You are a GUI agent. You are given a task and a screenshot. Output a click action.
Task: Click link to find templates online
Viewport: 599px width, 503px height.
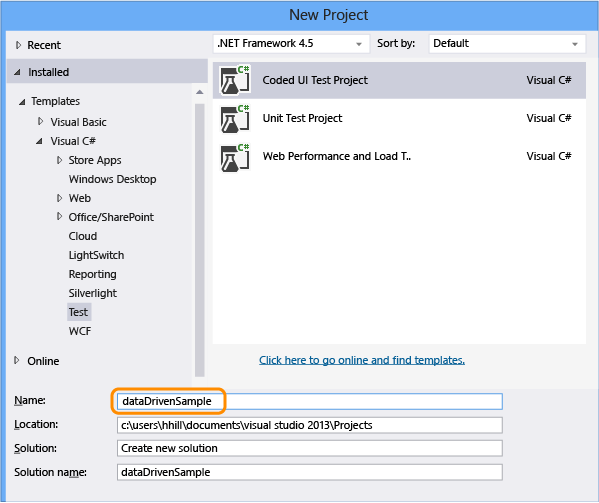(x=362, y=360)
